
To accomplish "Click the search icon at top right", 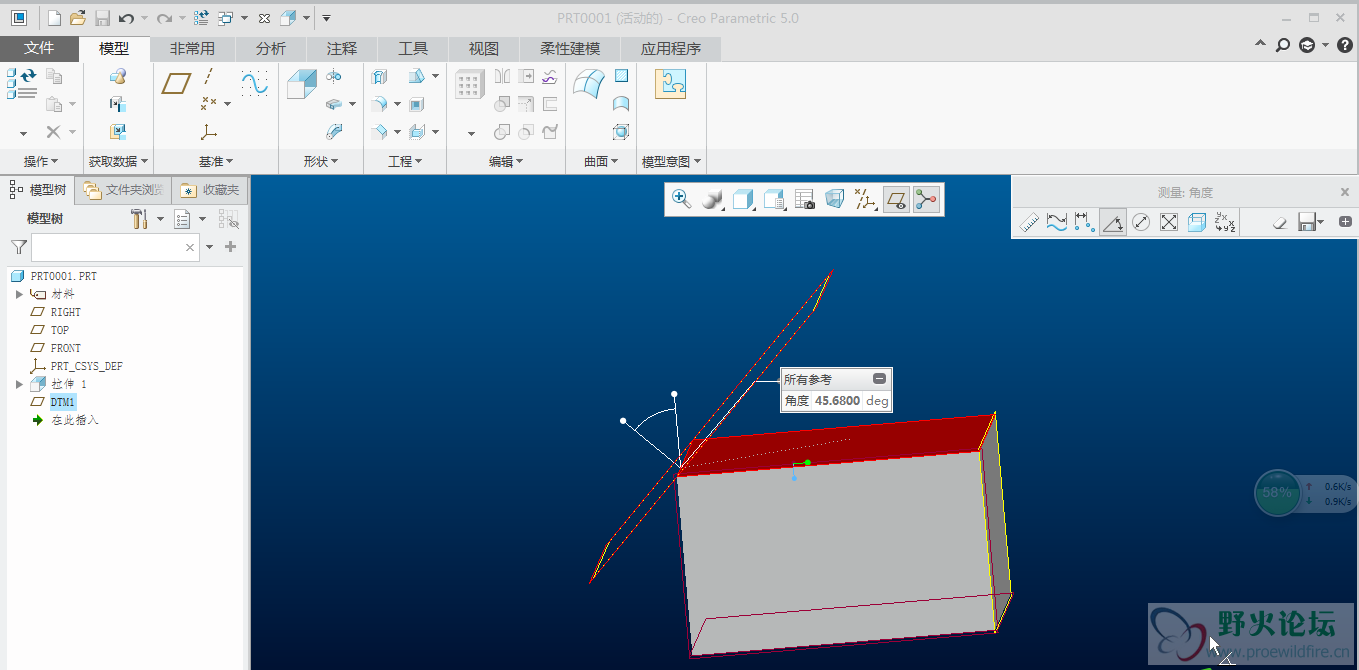I will click(1283, 45).
